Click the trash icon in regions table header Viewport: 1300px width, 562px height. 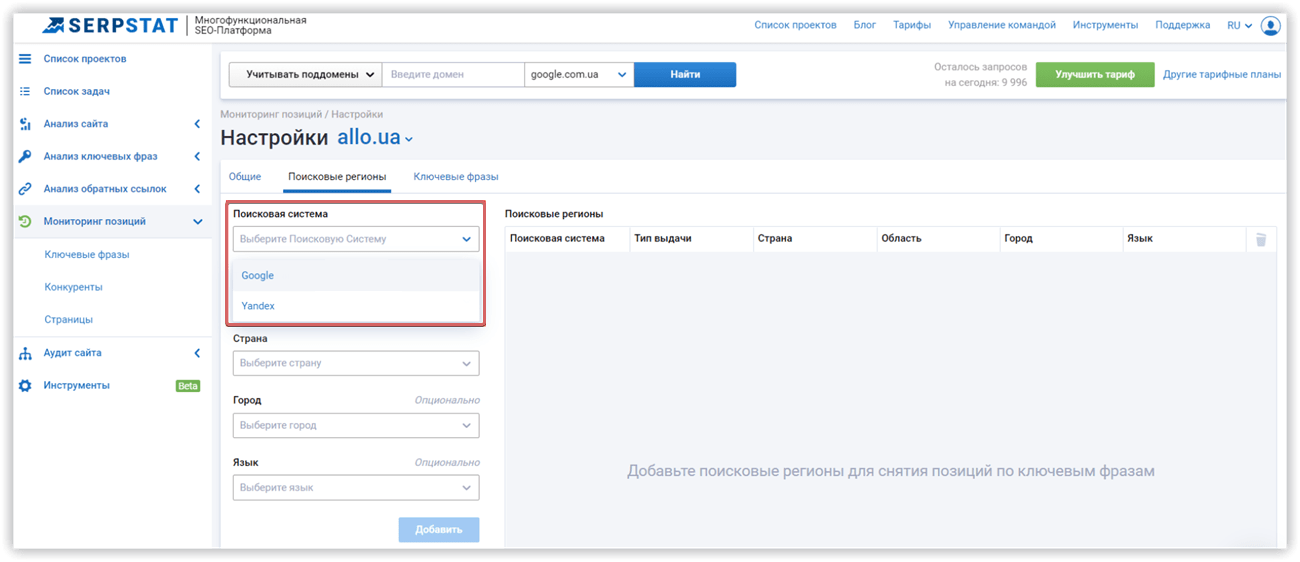[1261, 239]
